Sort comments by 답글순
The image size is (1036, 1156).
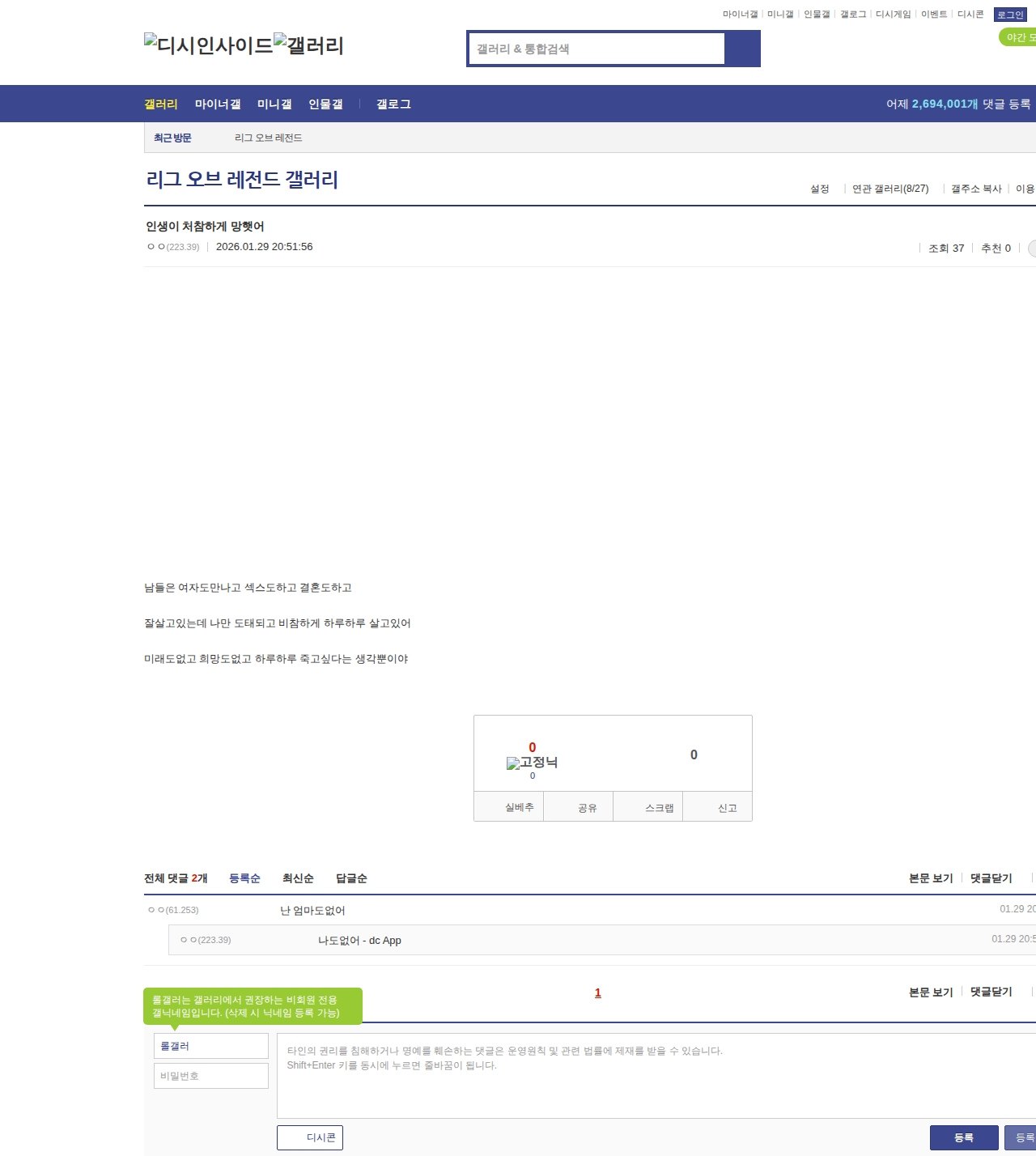coord(351,878)
